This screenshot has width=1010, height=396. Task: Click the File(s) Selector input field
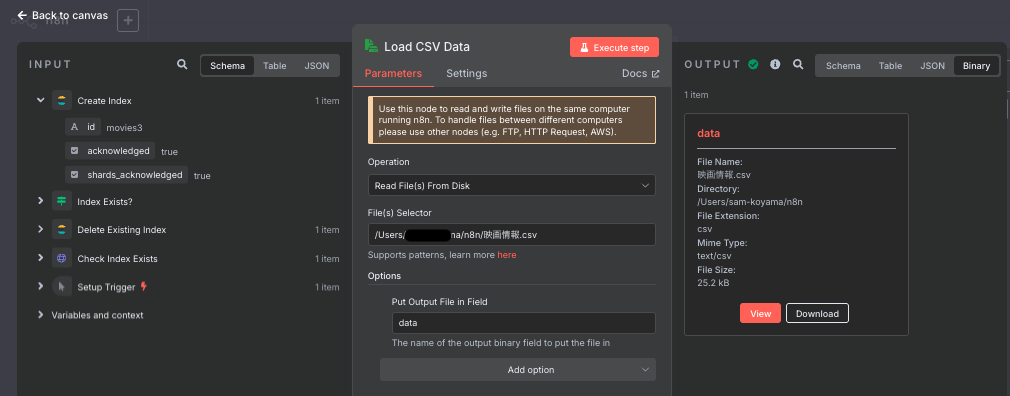(x=511, y=234)
